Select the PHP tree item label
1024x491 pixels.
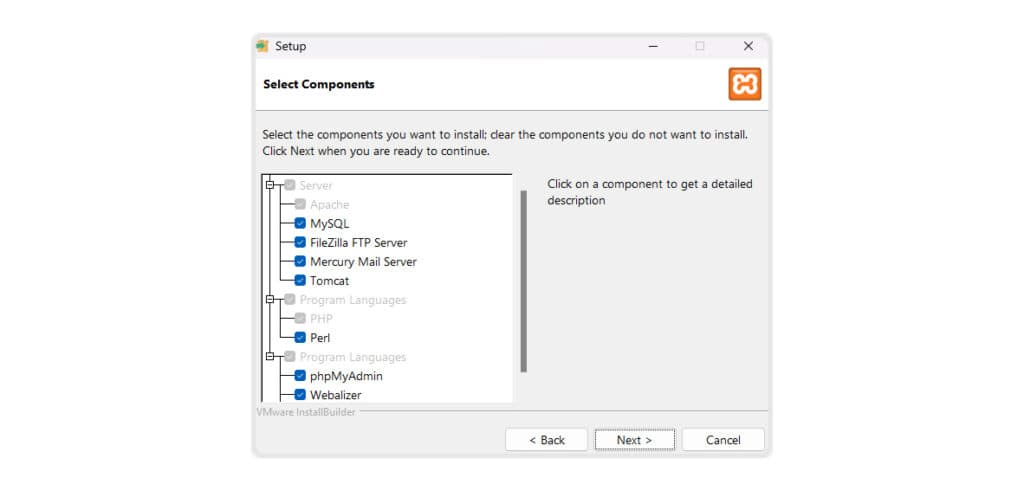coord(321,319)
